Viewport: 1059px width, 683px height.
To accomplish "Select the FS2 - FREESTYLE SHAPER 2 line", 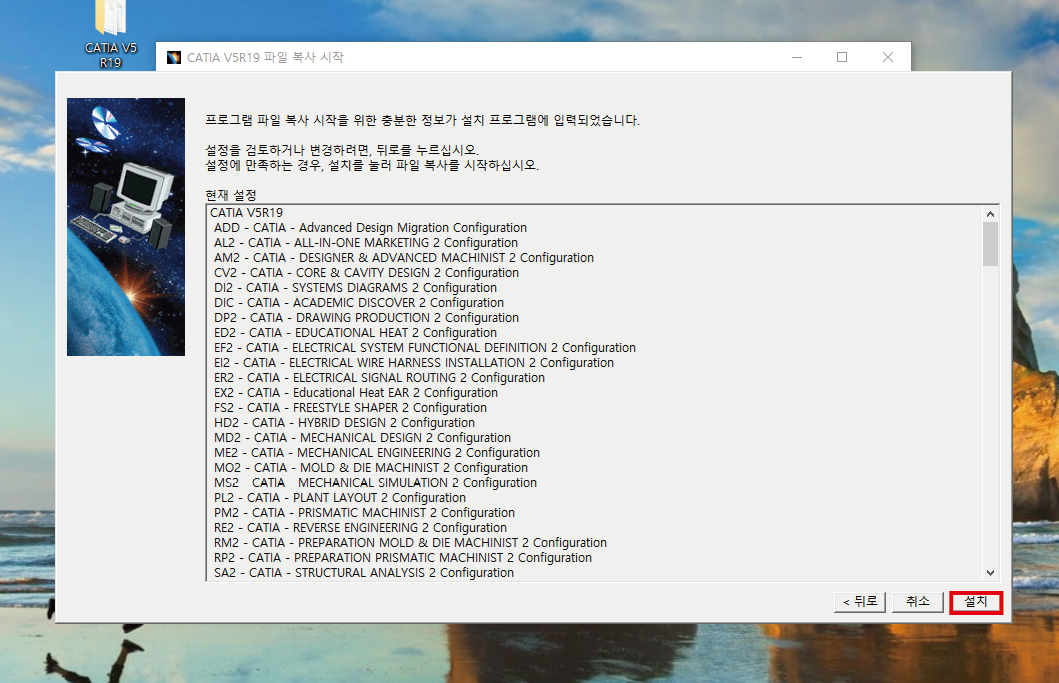I will coord(350,407).
